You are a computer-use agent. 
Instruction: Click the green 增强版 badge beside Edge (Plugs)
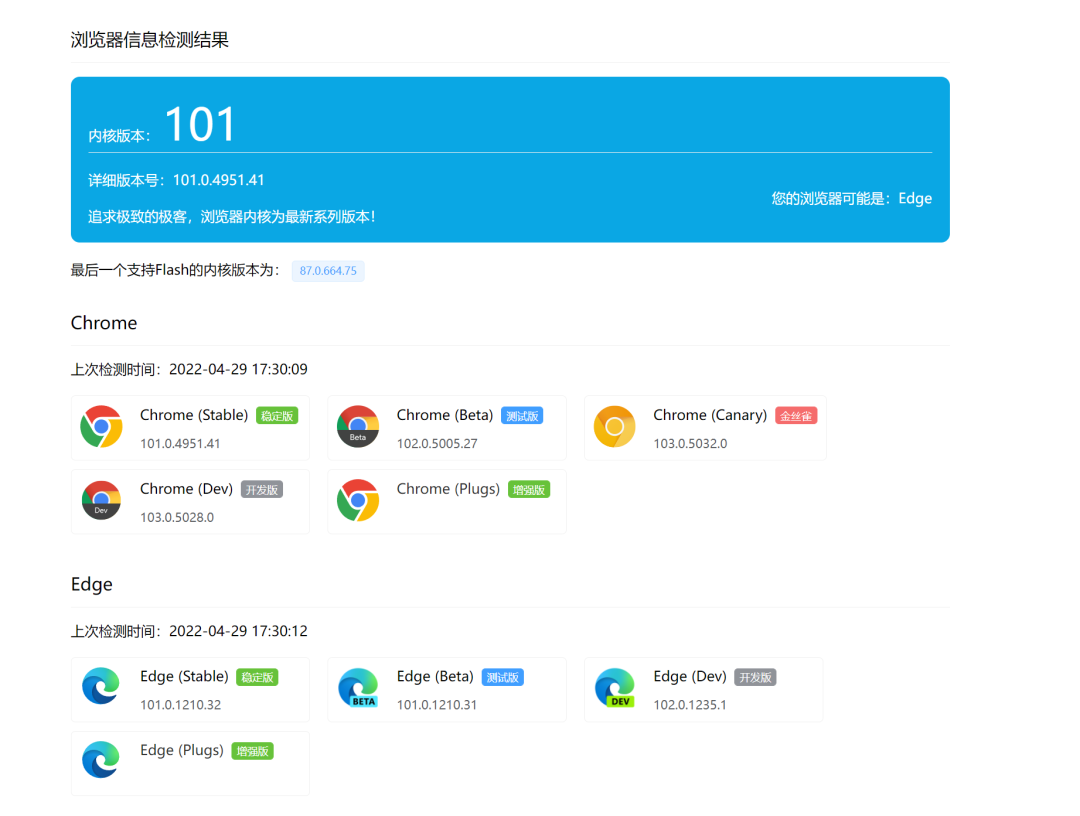(253, 751)
